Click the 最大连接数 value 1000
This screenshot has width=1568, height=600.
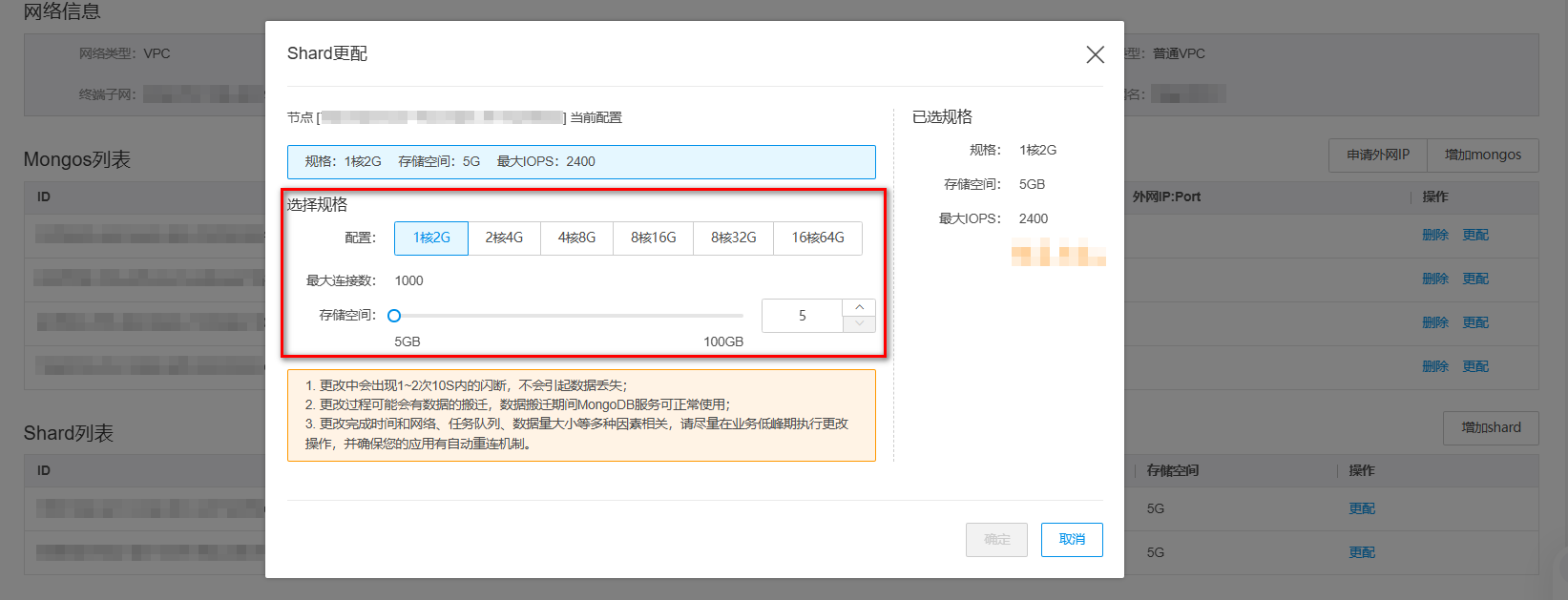pyautogui.click(x=408, y=280)
